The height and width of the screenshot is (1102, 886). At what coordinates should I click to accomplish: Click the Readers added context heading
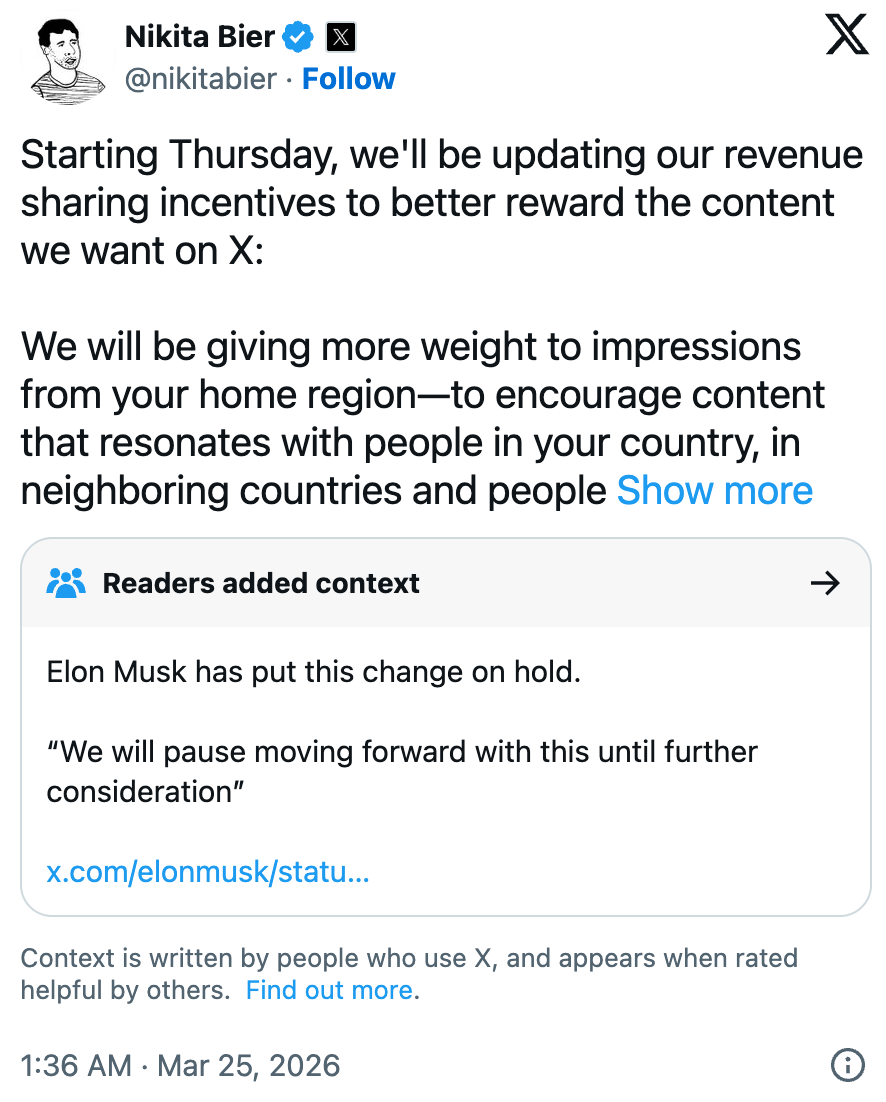(x=261, y=583)
